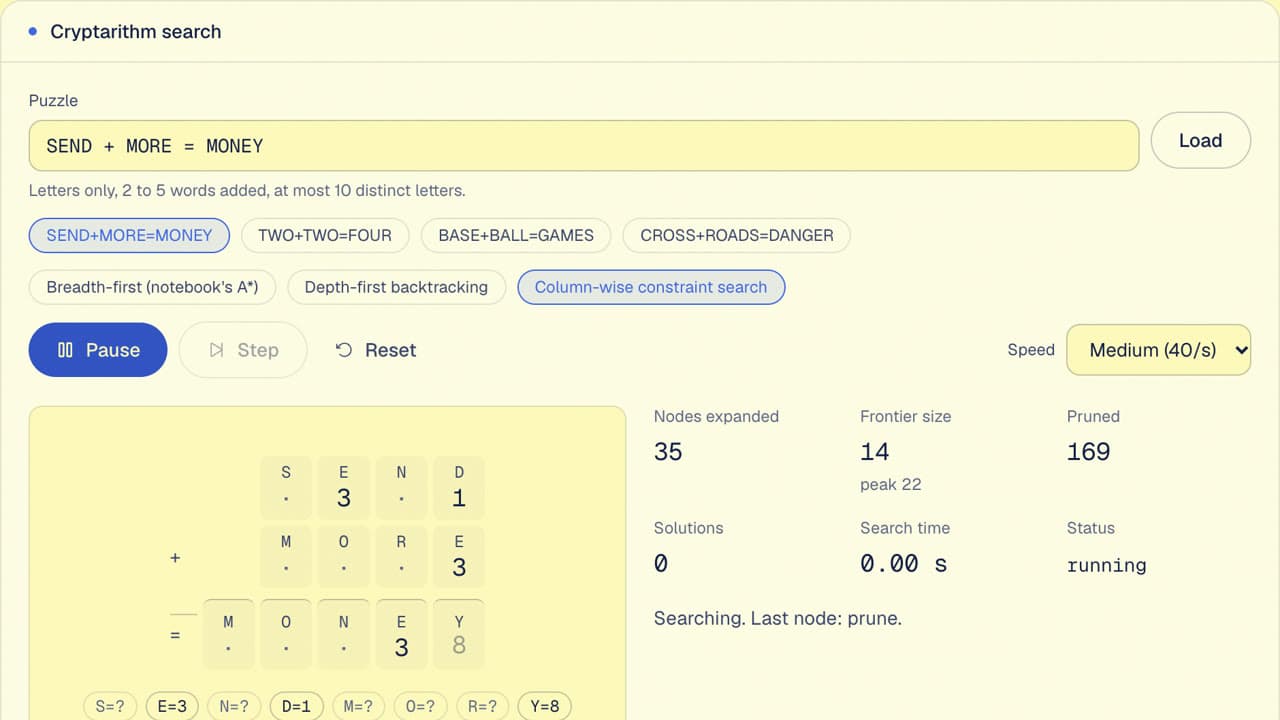
Task: Focus the Puzzle text input
Action: (584, 146)
